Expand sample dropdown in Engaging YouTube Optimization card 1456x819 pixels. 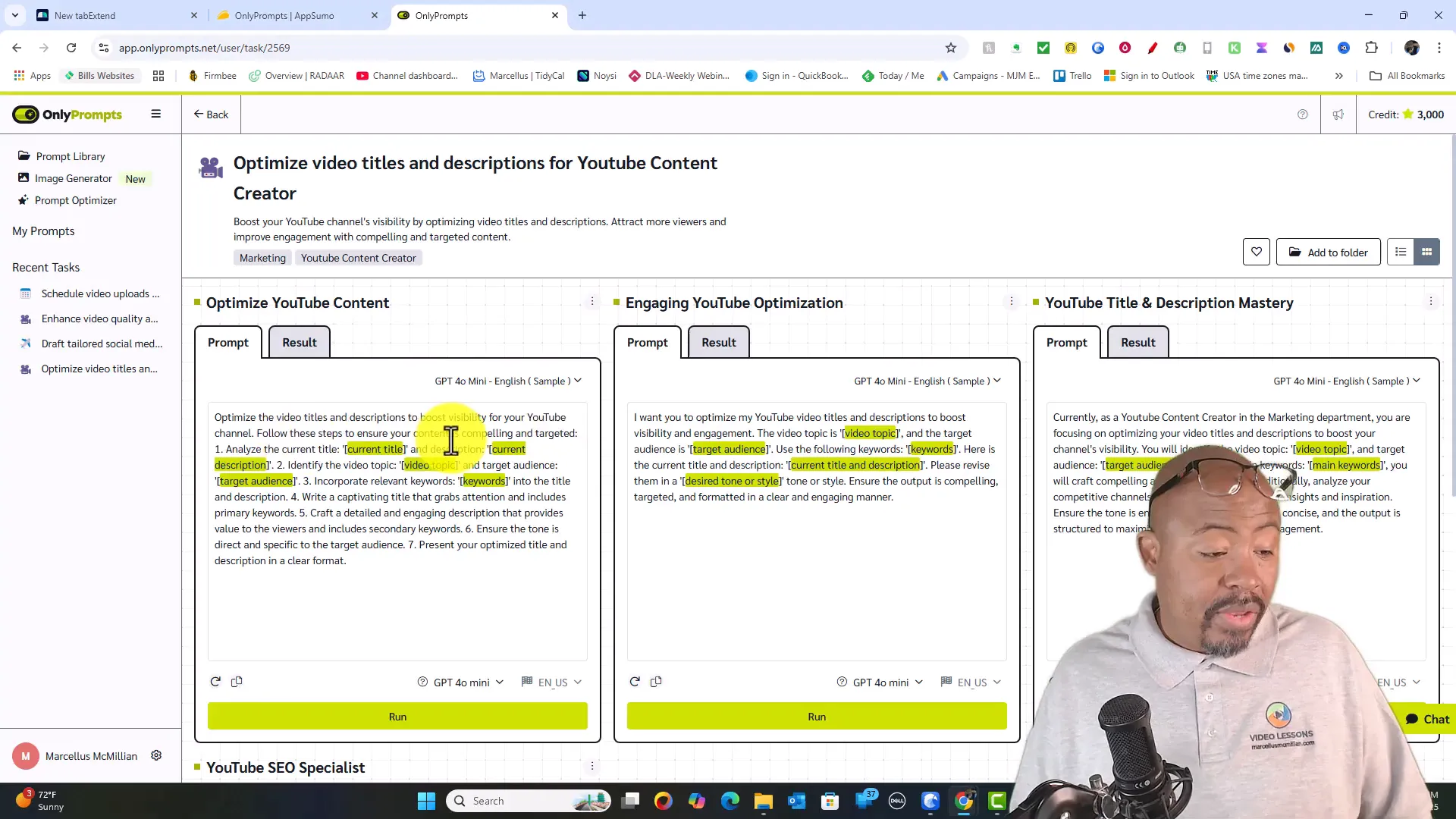coord(927,381)
